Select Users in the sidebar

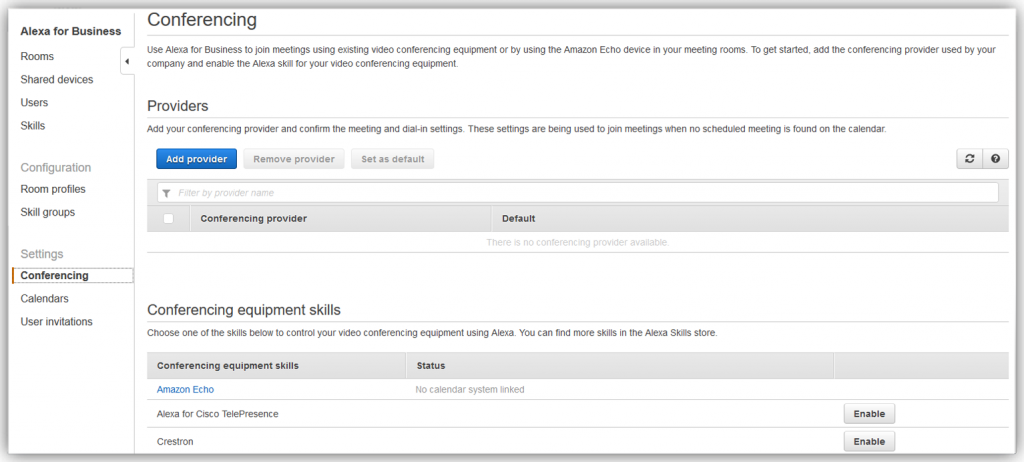(34, 103)
